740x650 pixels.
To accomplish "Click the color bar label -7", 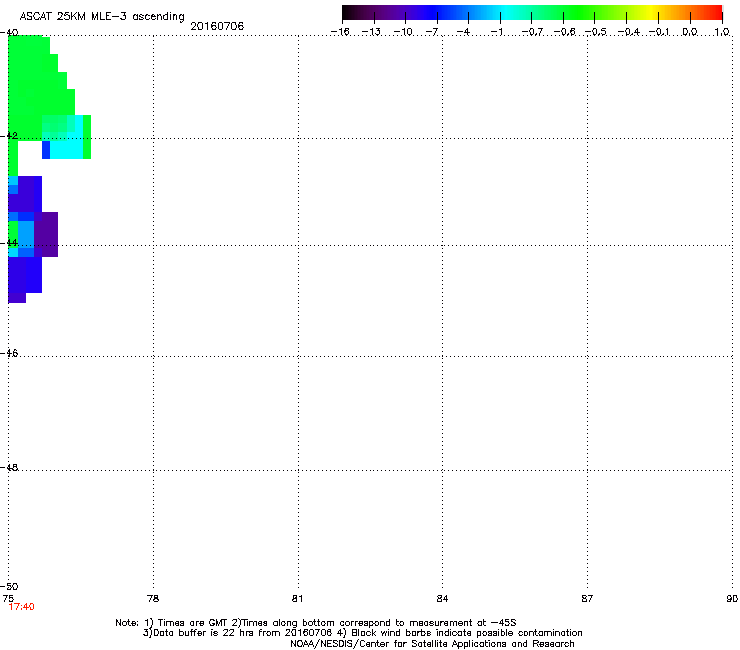I will coord(432,32).
